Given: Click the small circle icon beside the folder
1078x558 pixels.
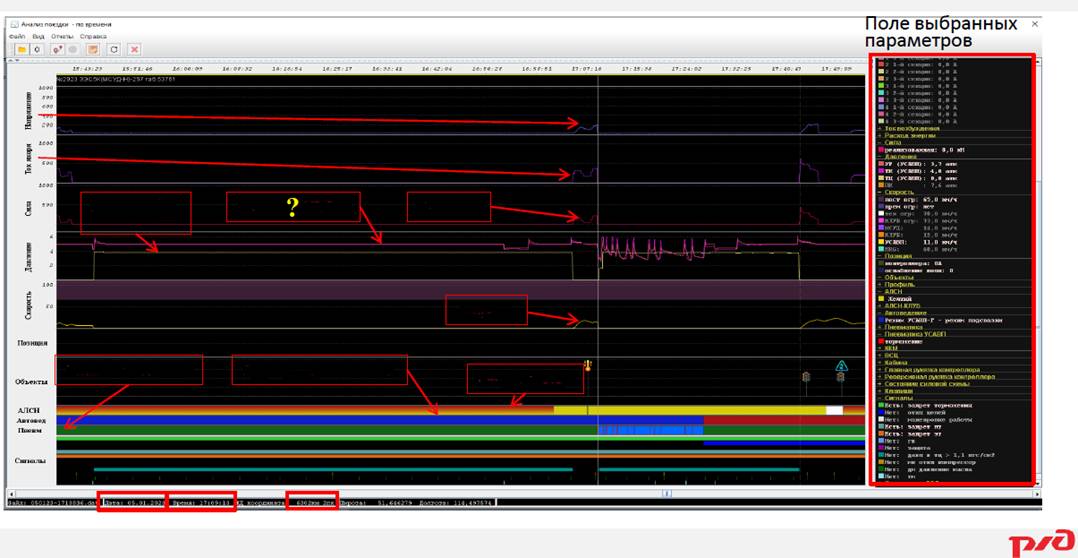Looking at the screenshot, I should (38, 49).
